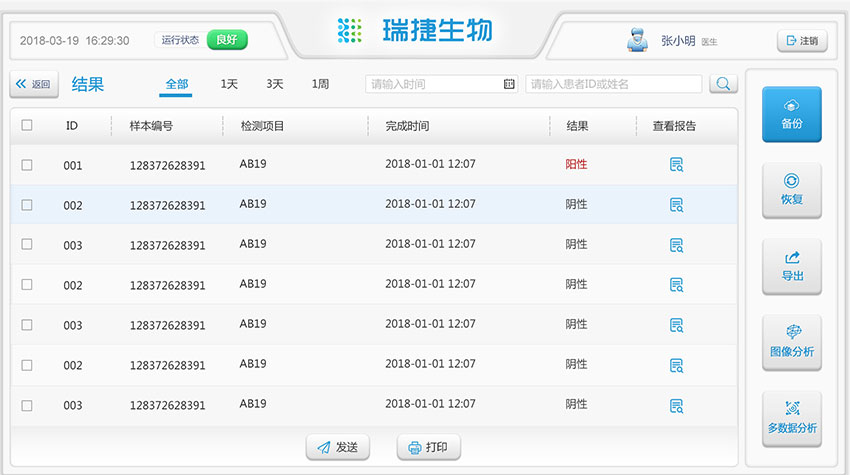Open Multi-data Analysis (多数据分析)
Screen dimensions: 850x475
point(791,418)
